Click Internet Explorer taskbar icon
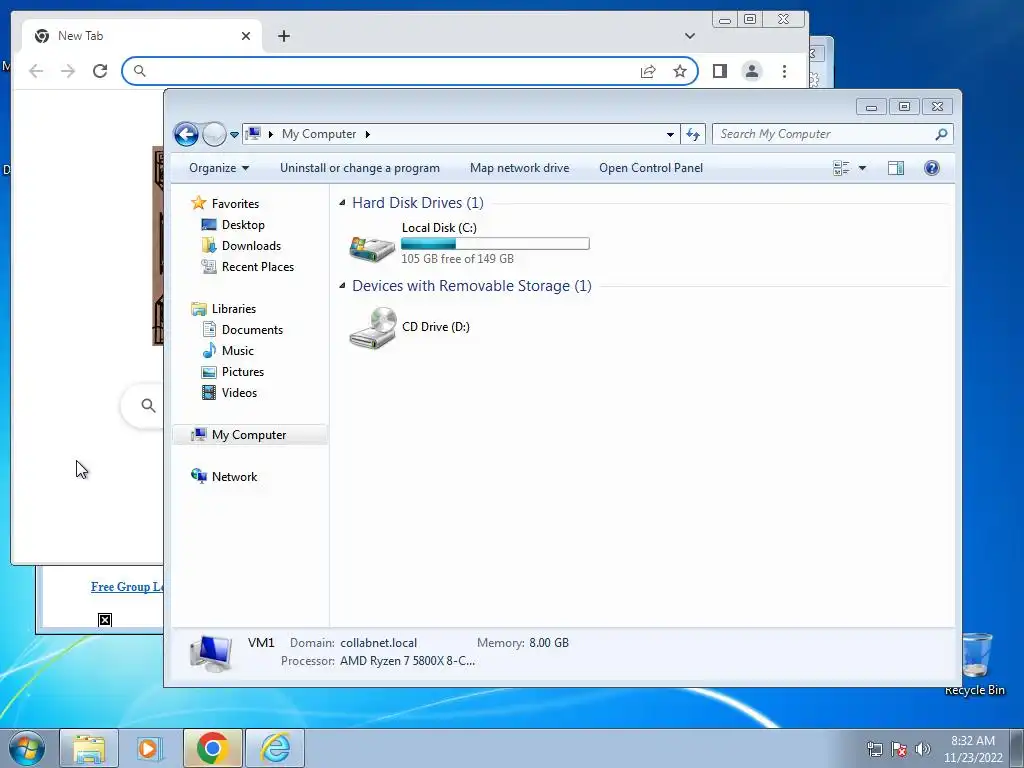The image size is (1024, 768). click(x=275, y=748)
